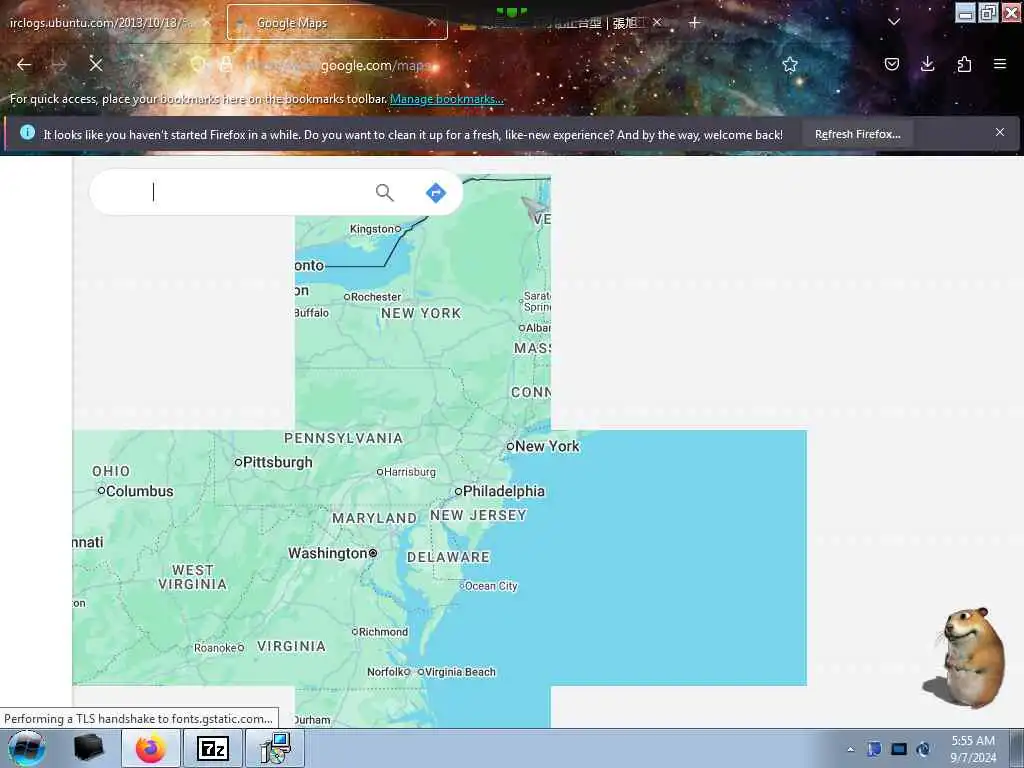Viewport: 1024px width, 768px height.
Task: Open the Firefox hamburger menu
Action: 1000,64
